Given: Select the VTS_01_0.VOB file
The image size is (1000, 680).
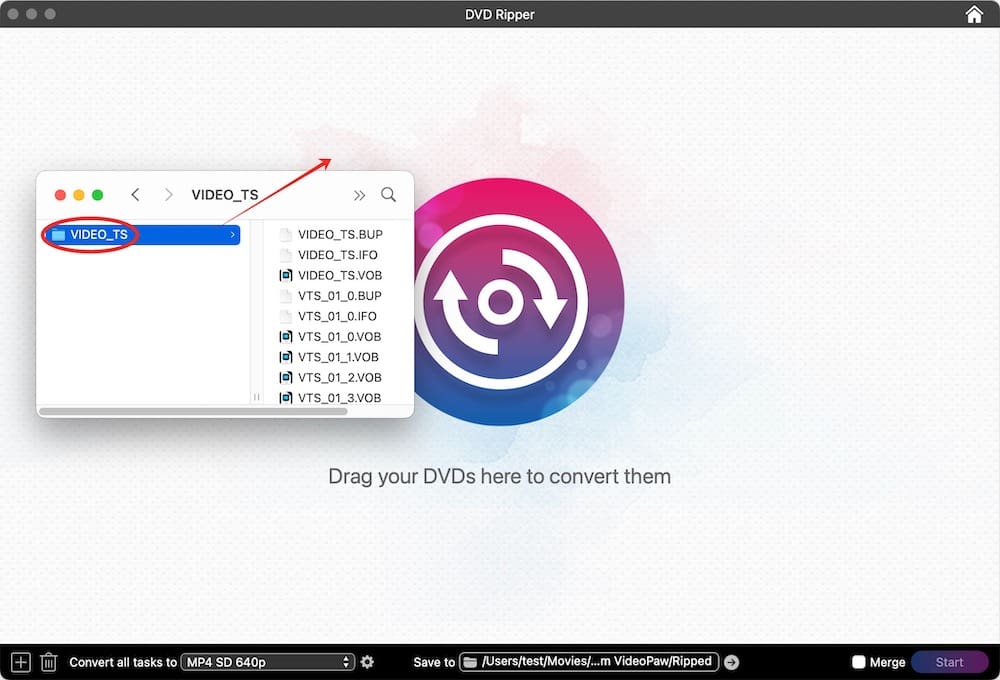Looking at the screenshot, I should point(332,337).
